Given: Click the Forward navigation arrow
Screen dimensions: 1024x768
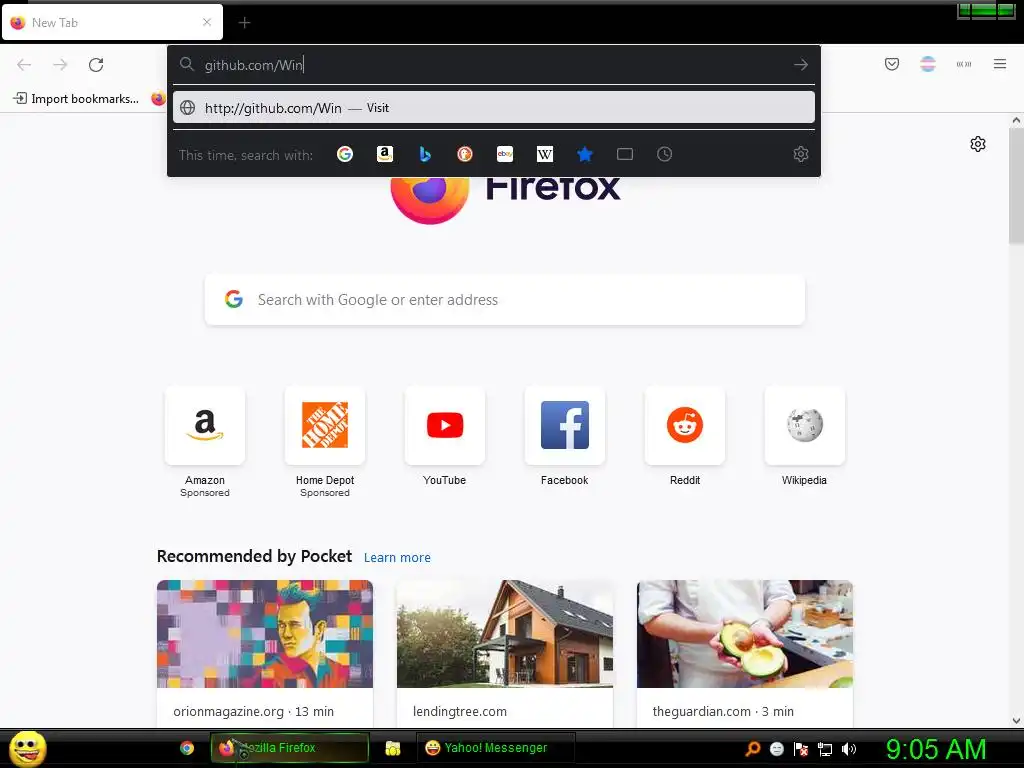Looking at the screenshot, I should [x=60, y=65].
